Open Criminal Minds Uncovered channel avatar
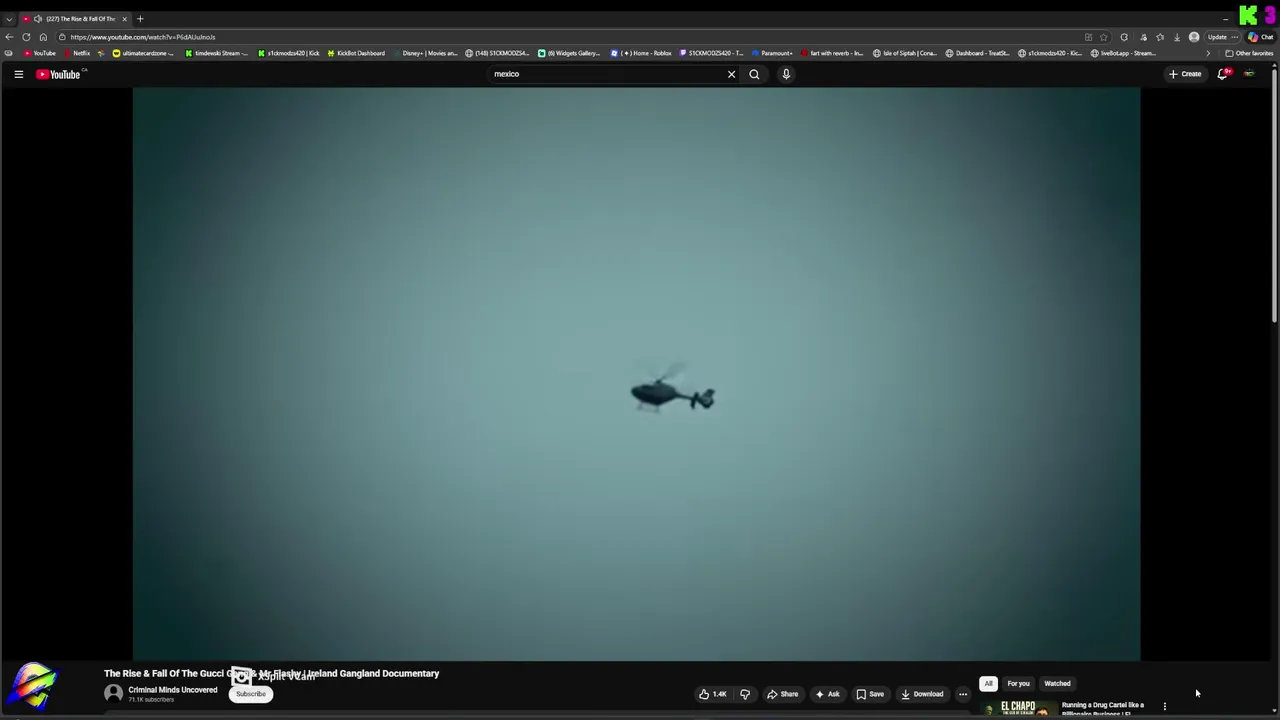The width and height of the screenshot is (1280, 720). [114, 694]
